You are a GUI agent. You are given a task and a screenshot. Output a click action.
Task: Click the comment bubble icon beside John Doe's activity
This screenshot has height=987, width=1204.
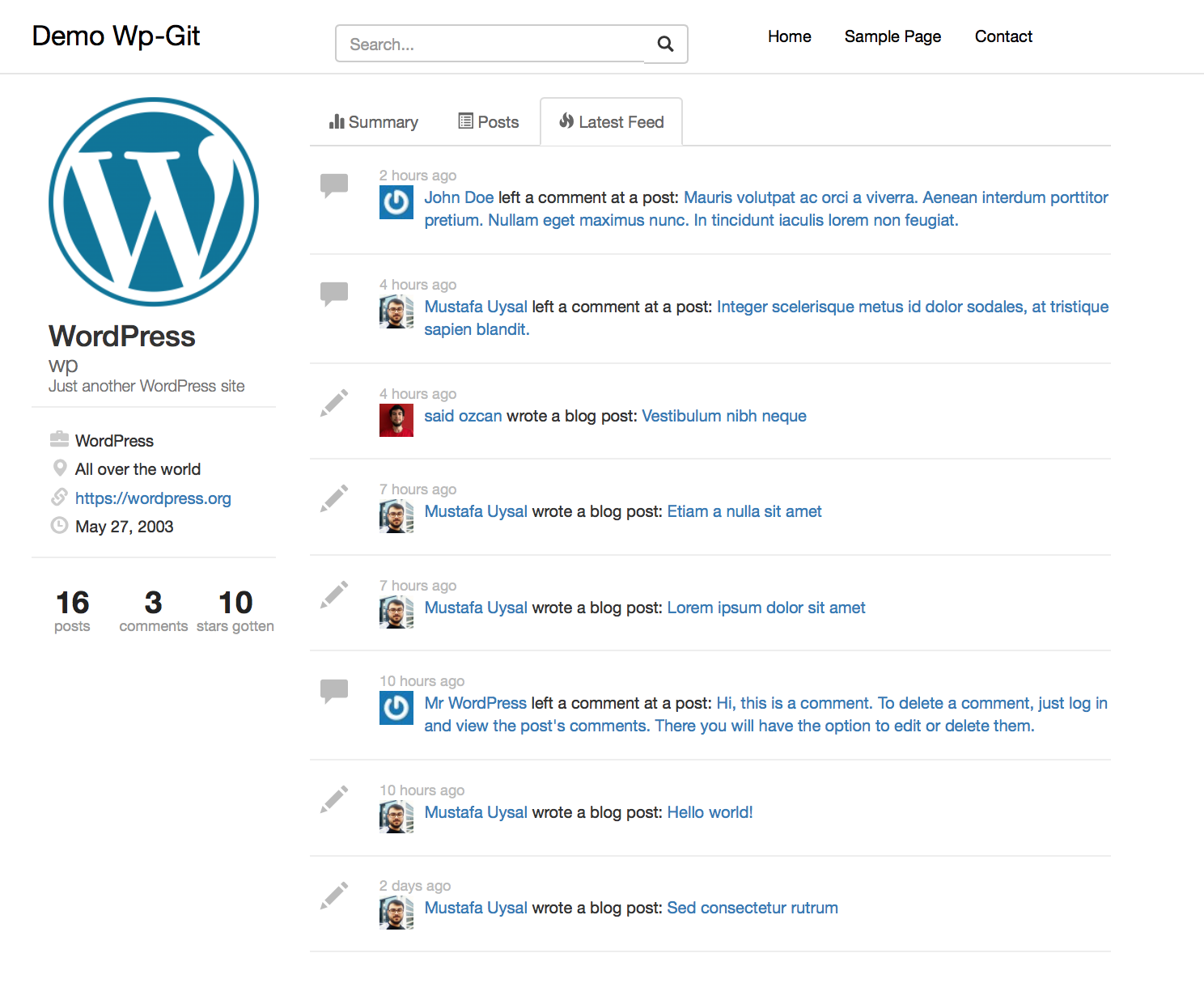click(334, 184)
